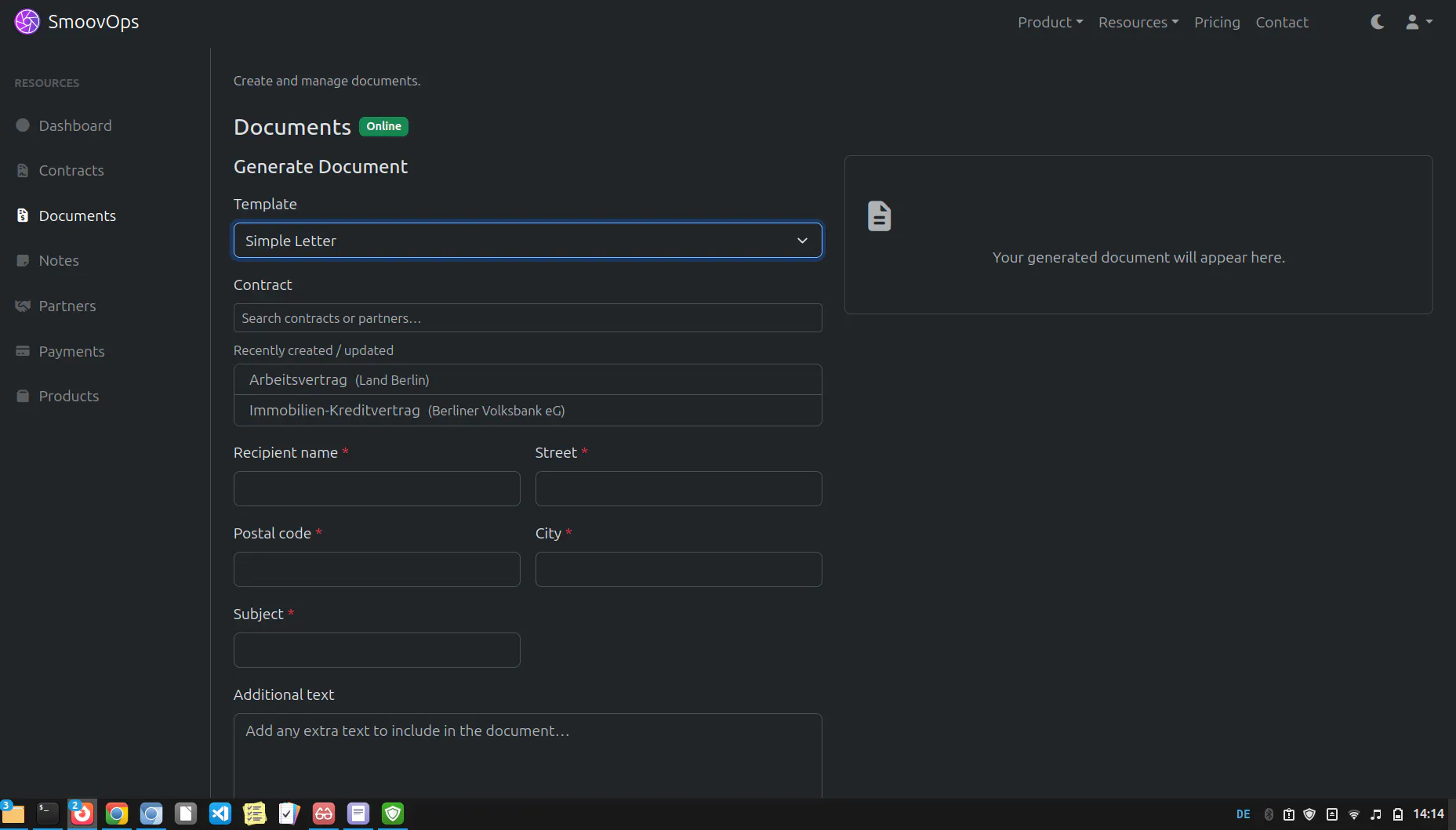This screenshot has width=1456, height=830.
Task: Open Products in the sidebar
Action: click(69, 396)
